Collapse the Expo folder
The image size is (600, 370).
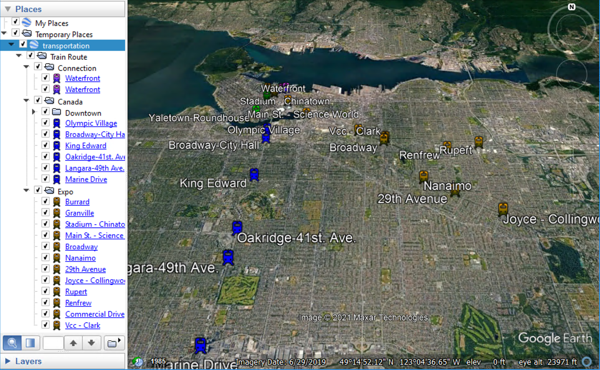point(26,190)
